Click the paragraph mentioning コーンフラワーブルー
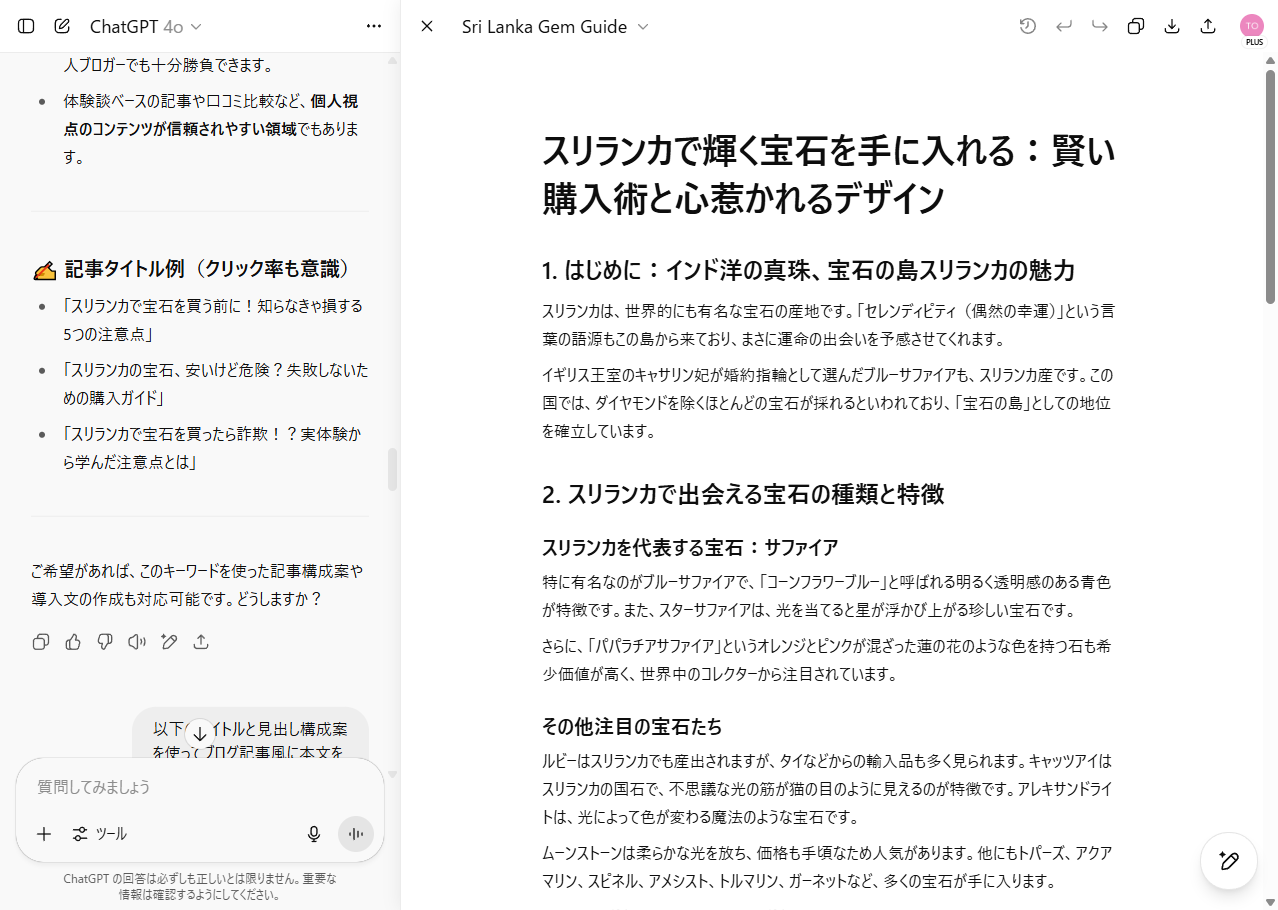 (827, 595)
